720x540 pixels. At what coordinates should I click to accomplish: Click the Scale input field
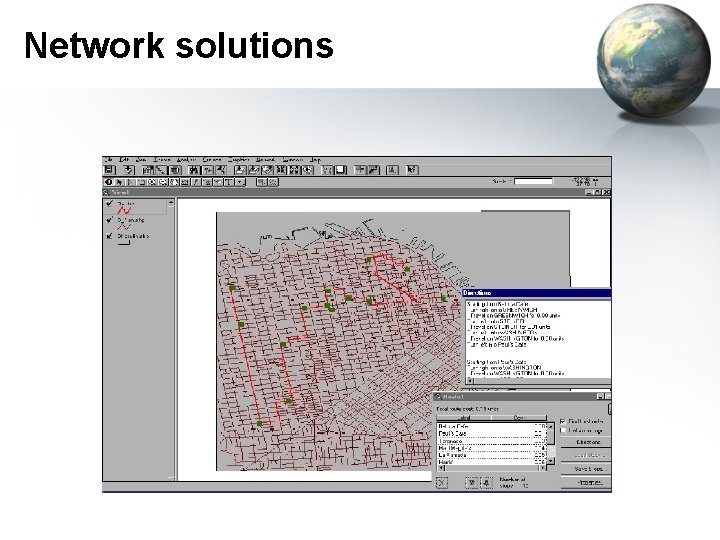(x=533, y=181)
